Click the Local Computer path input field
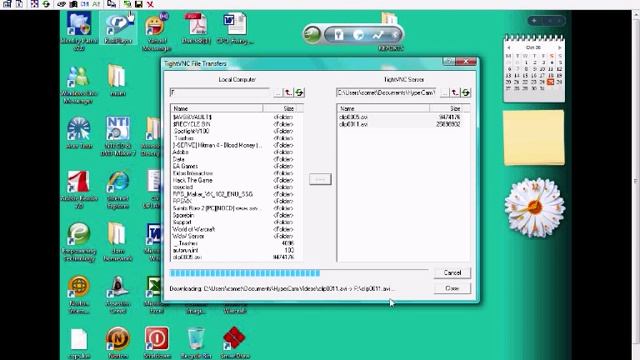 tap(220, 93)
